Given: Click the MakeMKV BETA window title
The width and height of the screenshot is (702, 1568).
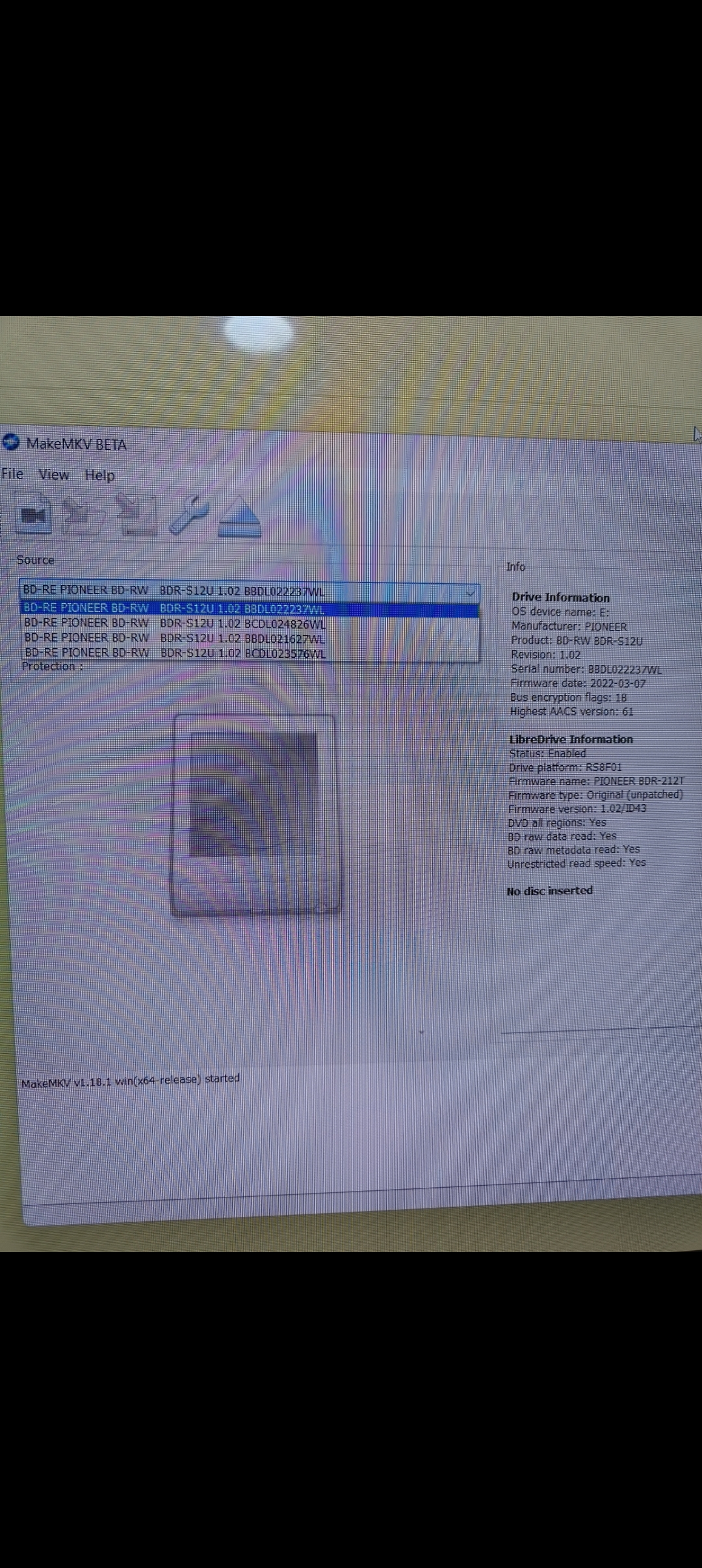Looking at the screenshot, I should click(x=76, y=444).
